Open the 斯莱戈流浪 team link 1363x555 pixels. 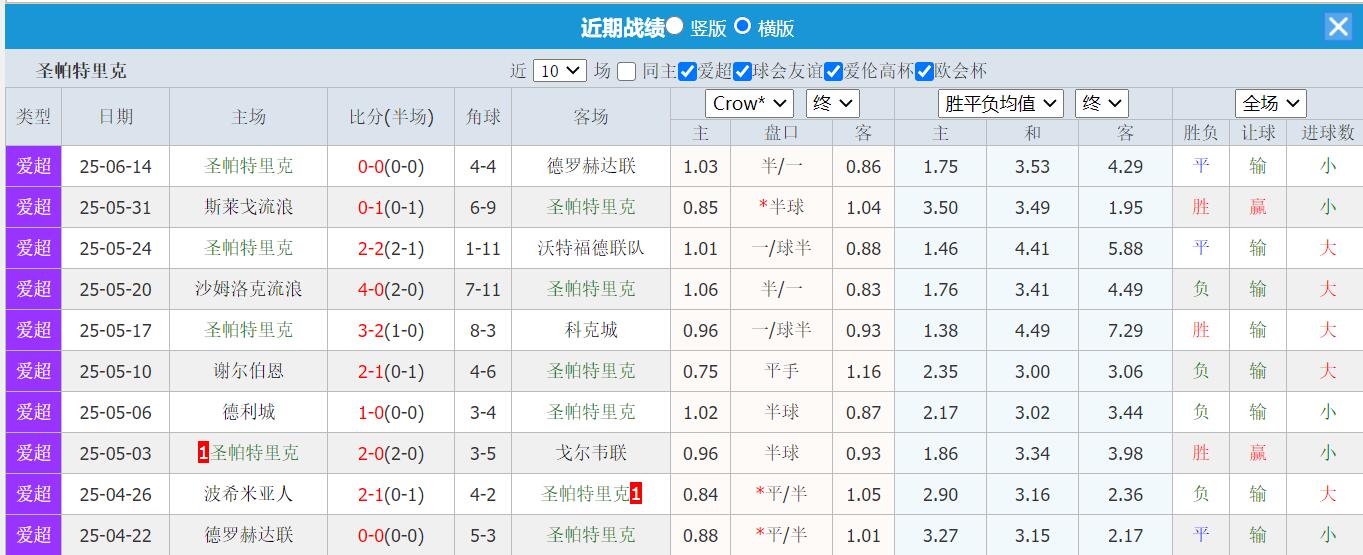coord(248,208)
